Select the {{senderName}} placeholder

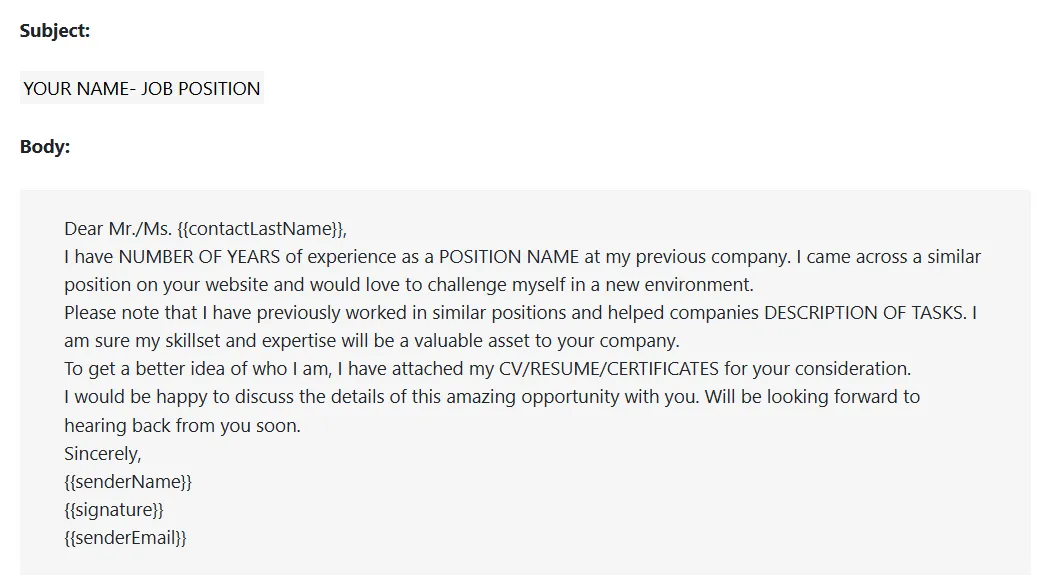click(x=128, y=481)
